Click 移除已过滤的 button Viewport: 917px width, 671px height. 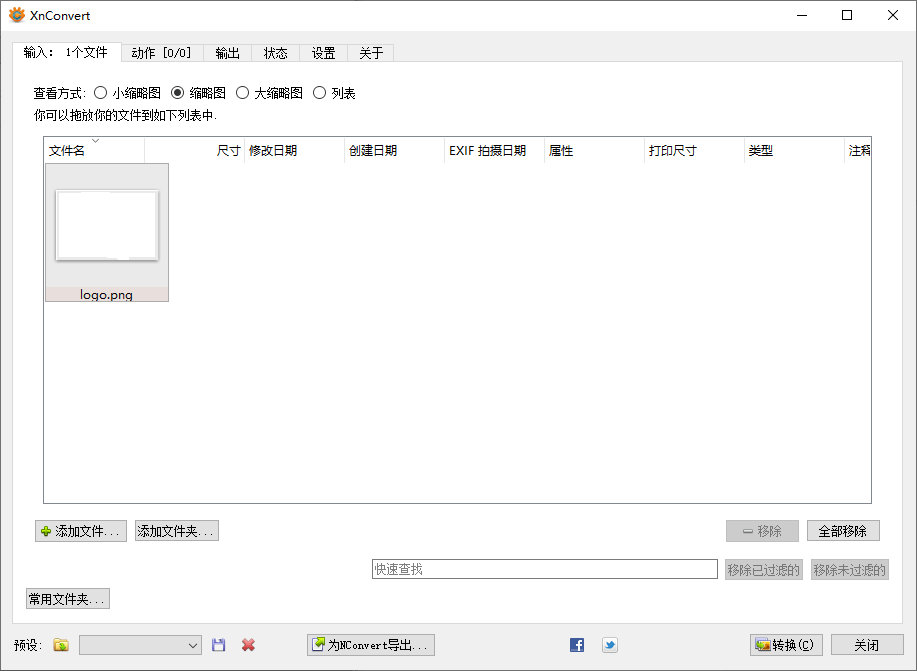point(763,569)
